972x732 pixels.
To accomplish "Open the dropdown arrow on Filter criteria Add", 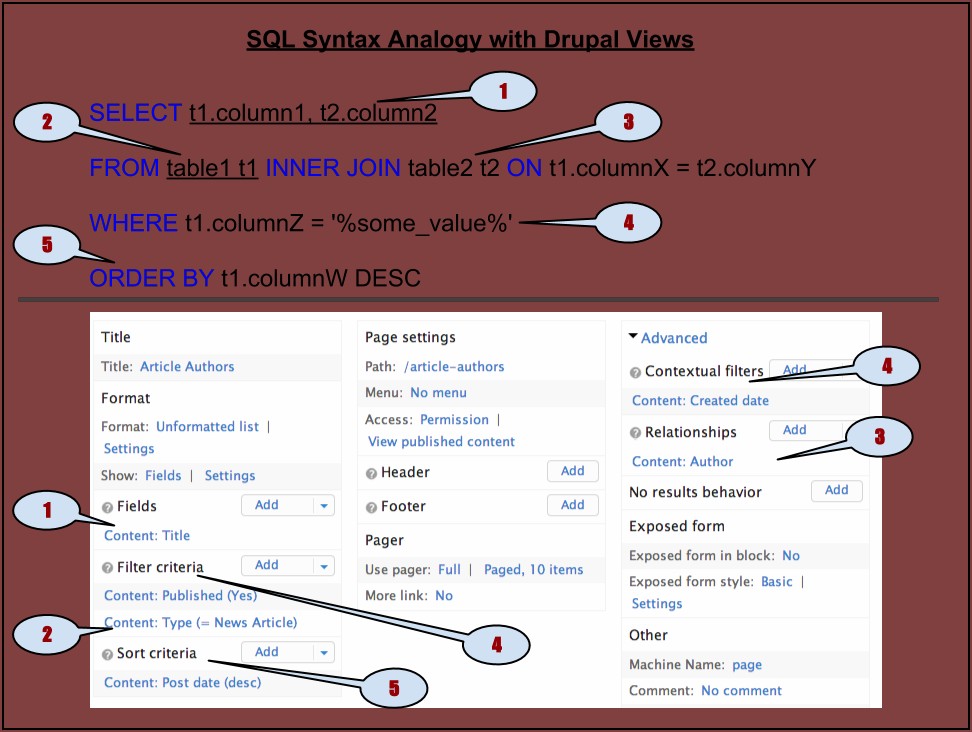I will pos(323,566).
